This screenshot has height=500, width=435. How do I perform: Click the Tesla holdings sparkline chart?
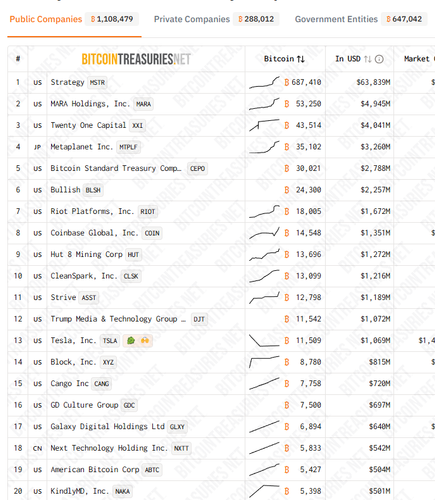[264, 341]
